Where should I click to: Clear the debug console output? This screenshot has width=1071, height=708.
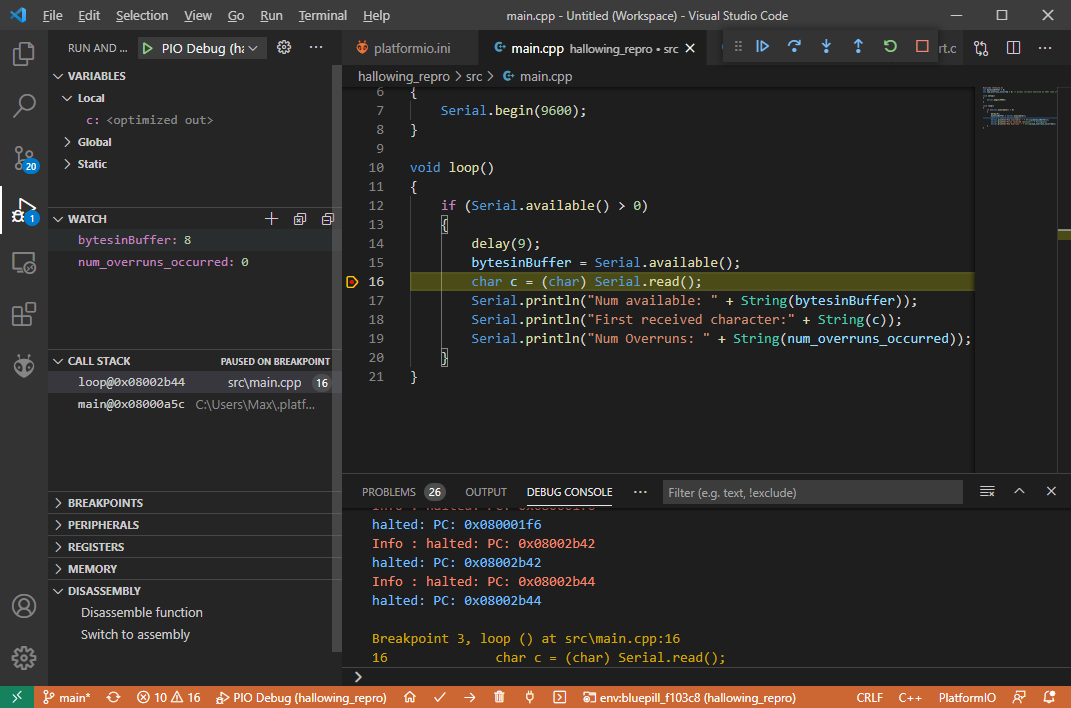tap(987, 492)
